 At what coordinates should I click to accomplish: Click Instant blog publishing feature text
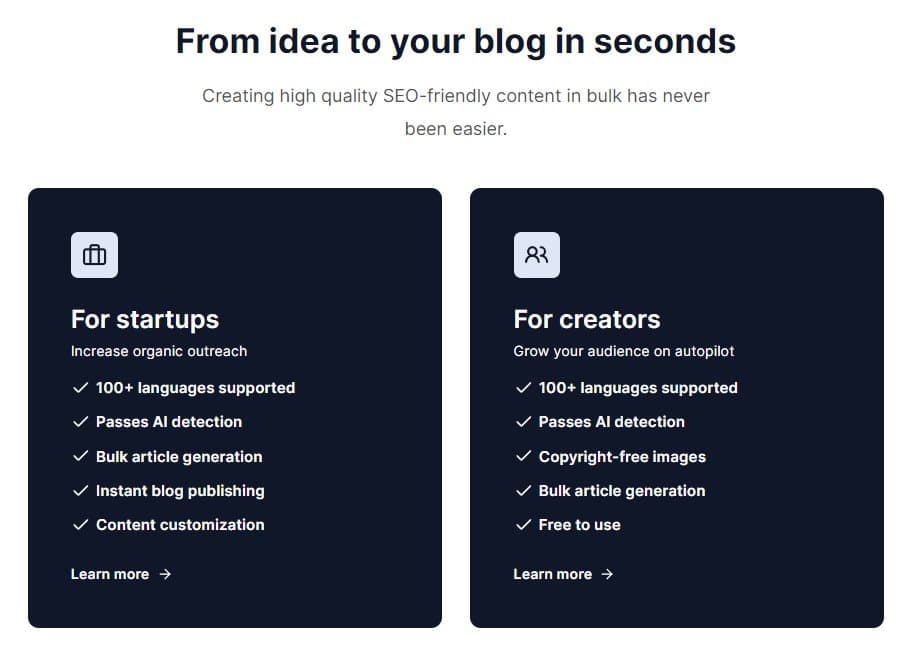click(180, 491)
